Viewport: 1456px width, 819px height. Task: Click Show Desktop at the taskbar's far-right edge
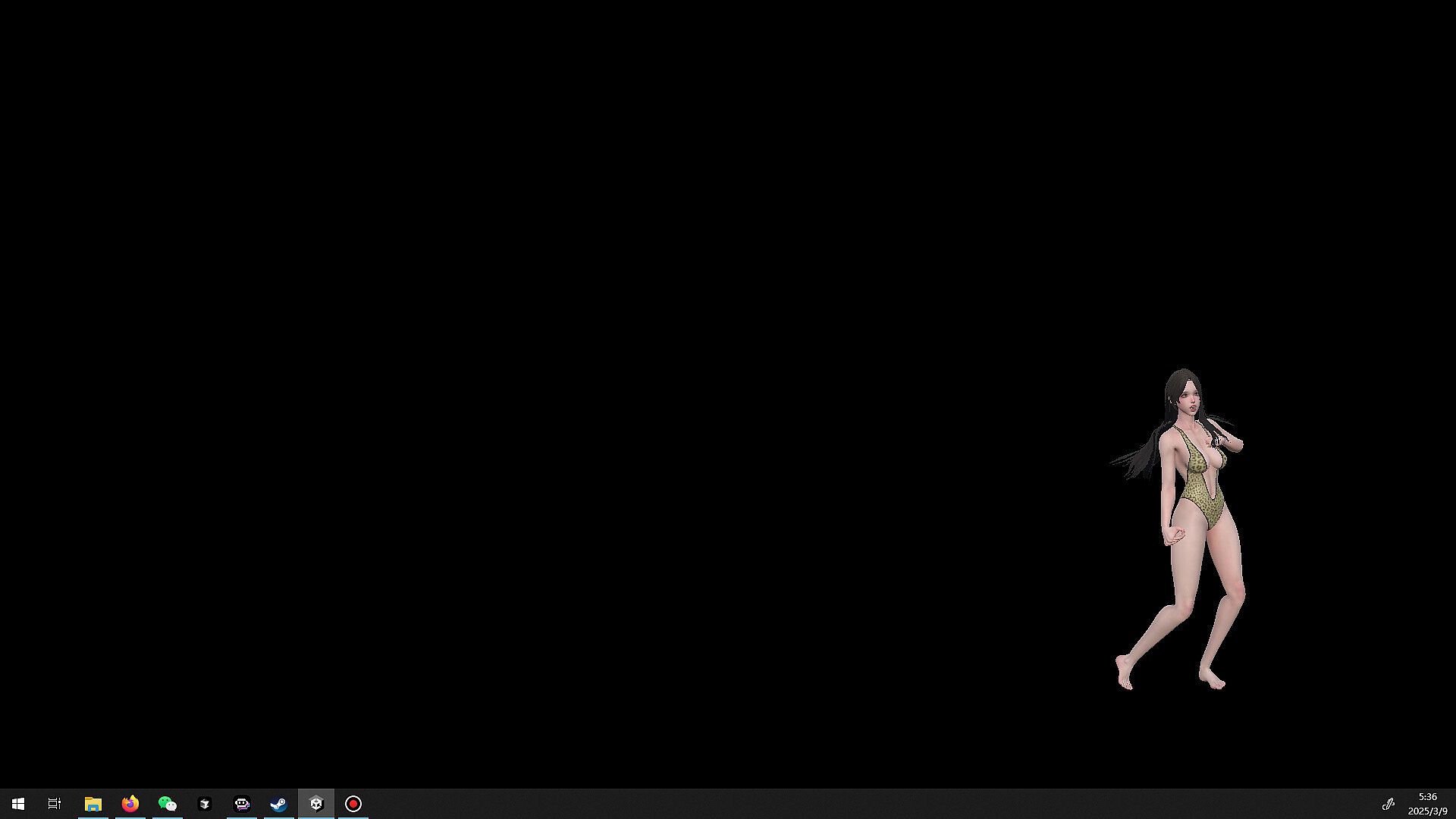(x=1454, y=804)
